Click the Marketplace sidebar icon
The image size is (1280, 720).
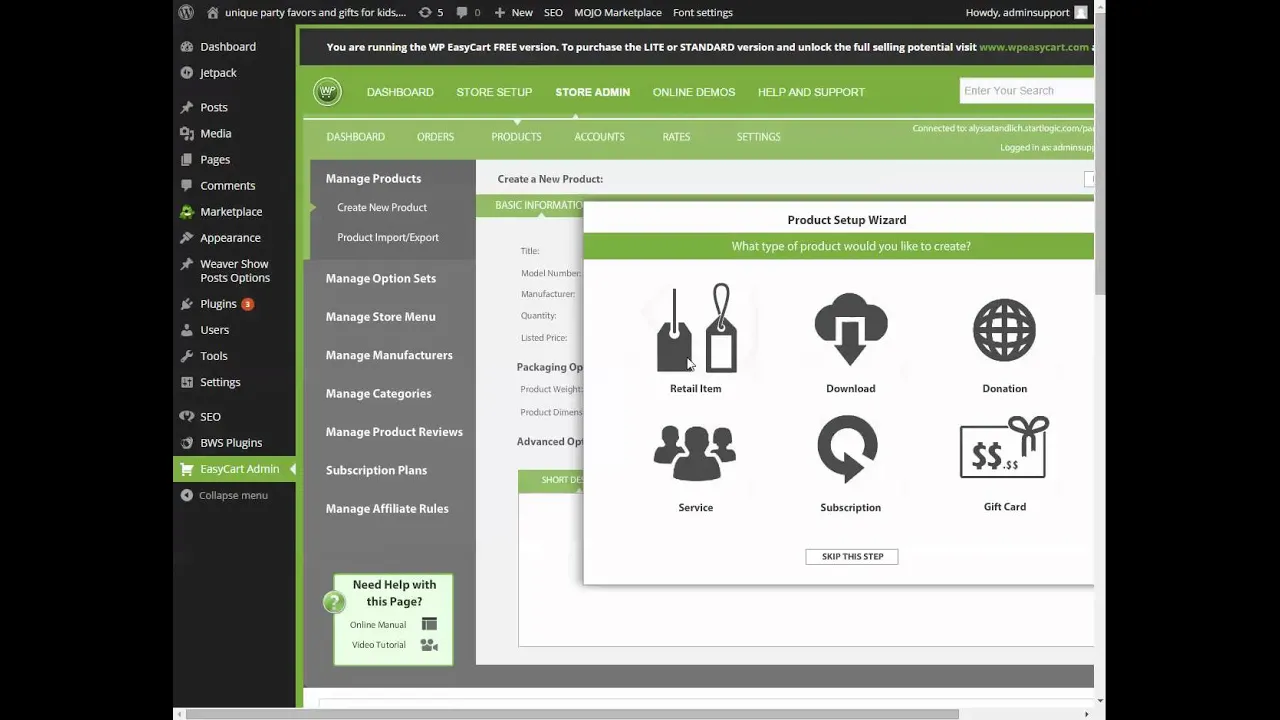[187, 211]
